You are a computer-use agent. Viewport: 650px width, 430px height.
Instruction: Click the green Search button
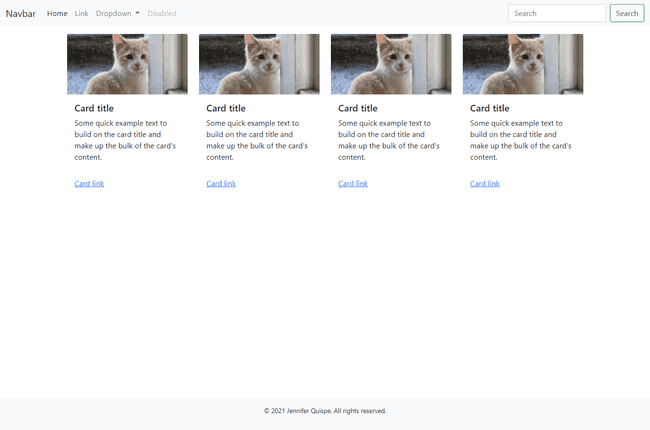[627, 13]
